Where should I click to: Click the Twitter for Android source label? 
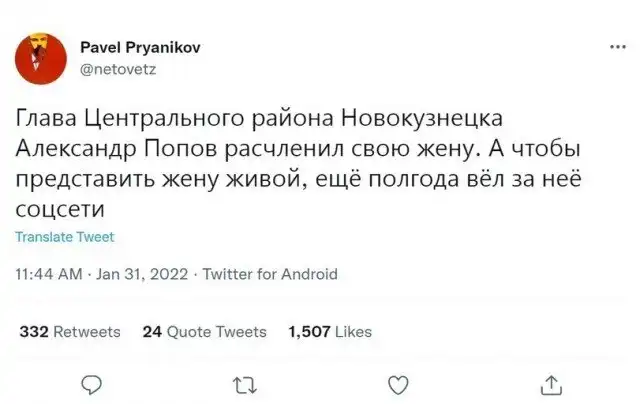270,274
